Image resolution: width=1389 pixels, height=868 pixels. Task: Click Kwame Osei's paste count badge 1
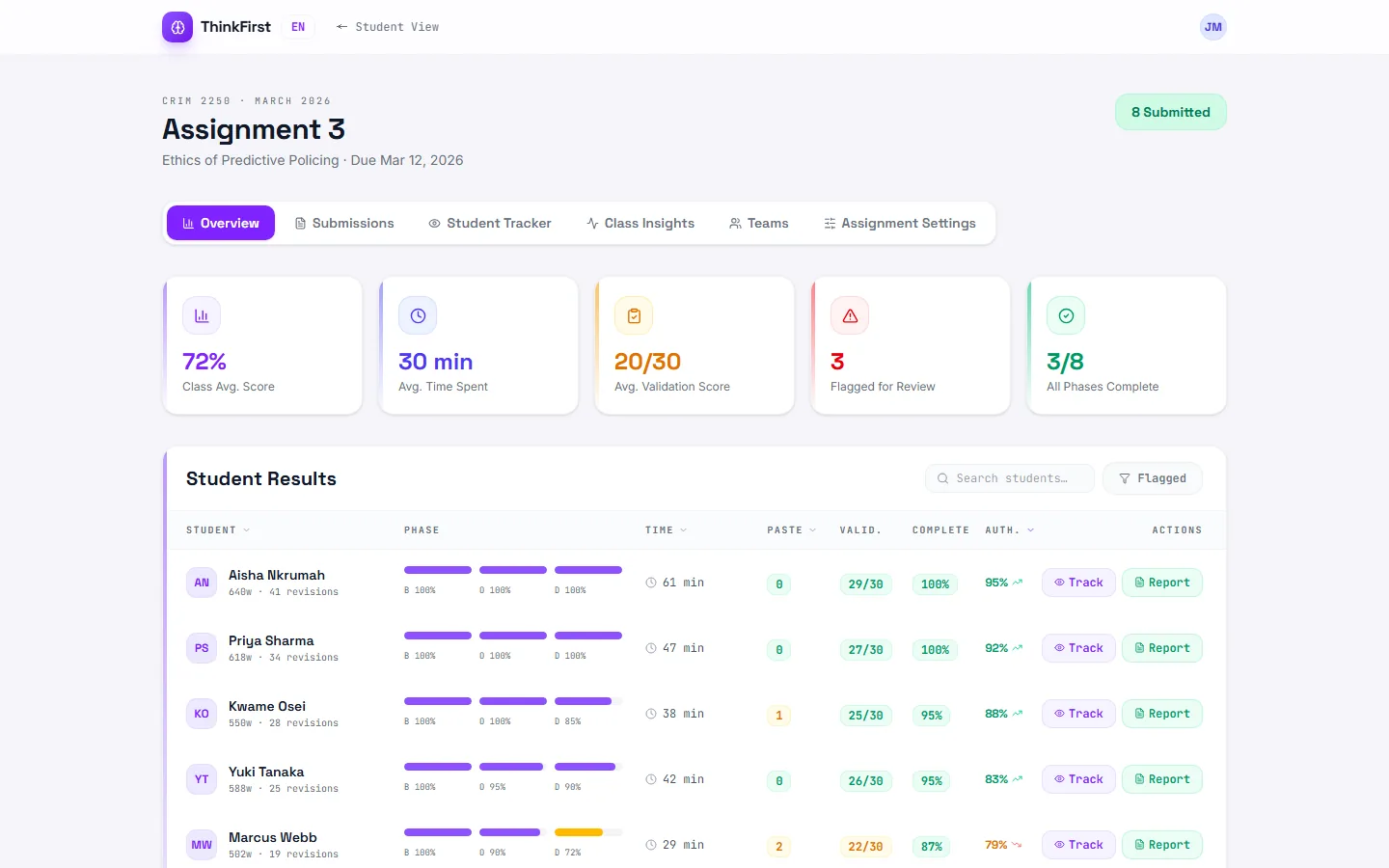pos(779,716)
